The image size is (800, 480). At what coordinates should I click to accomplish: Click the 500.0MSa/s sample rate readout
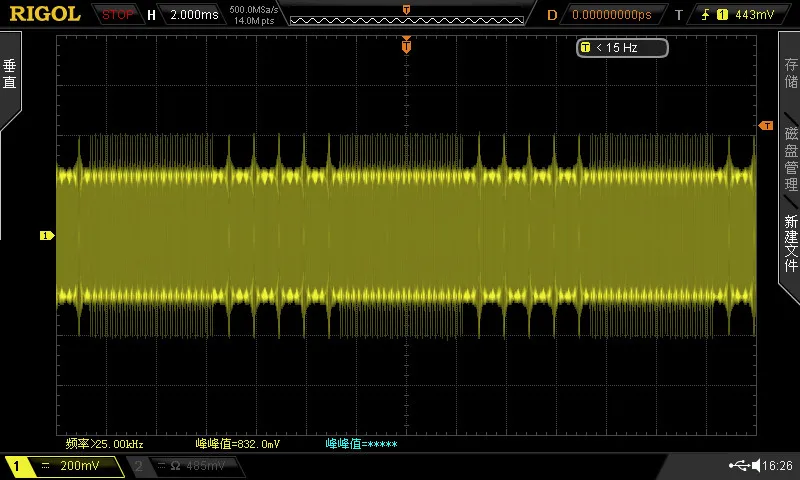(x=254, y=9)
